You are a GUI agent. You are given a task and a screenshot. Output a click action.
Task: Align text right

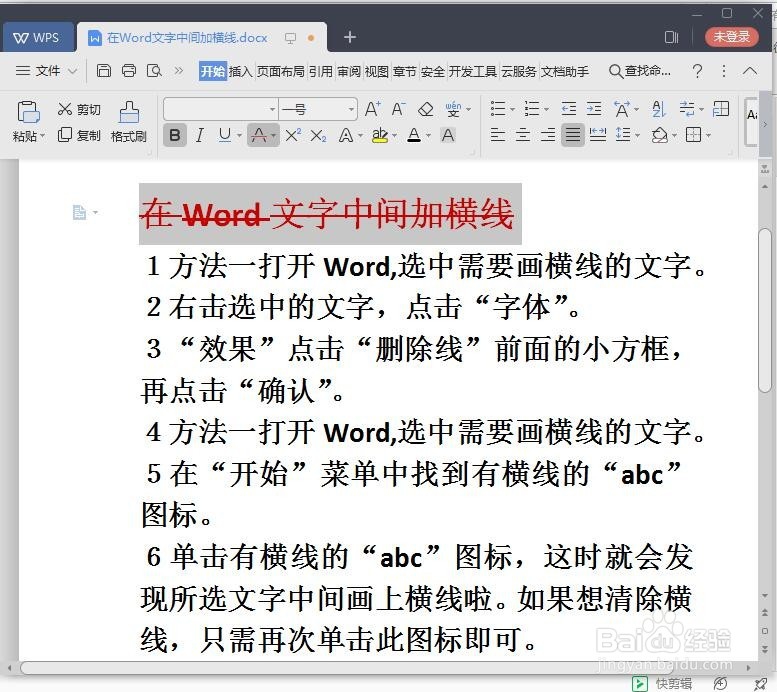(x=548, y=135)
